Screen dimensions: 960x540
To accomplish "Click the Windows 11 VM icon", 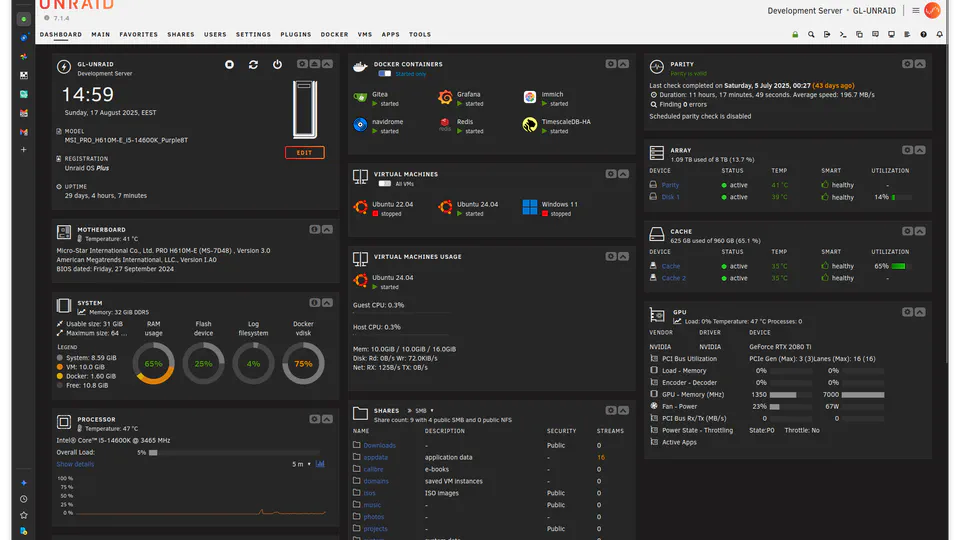I will pyautogui.click(x=529, y=208).
